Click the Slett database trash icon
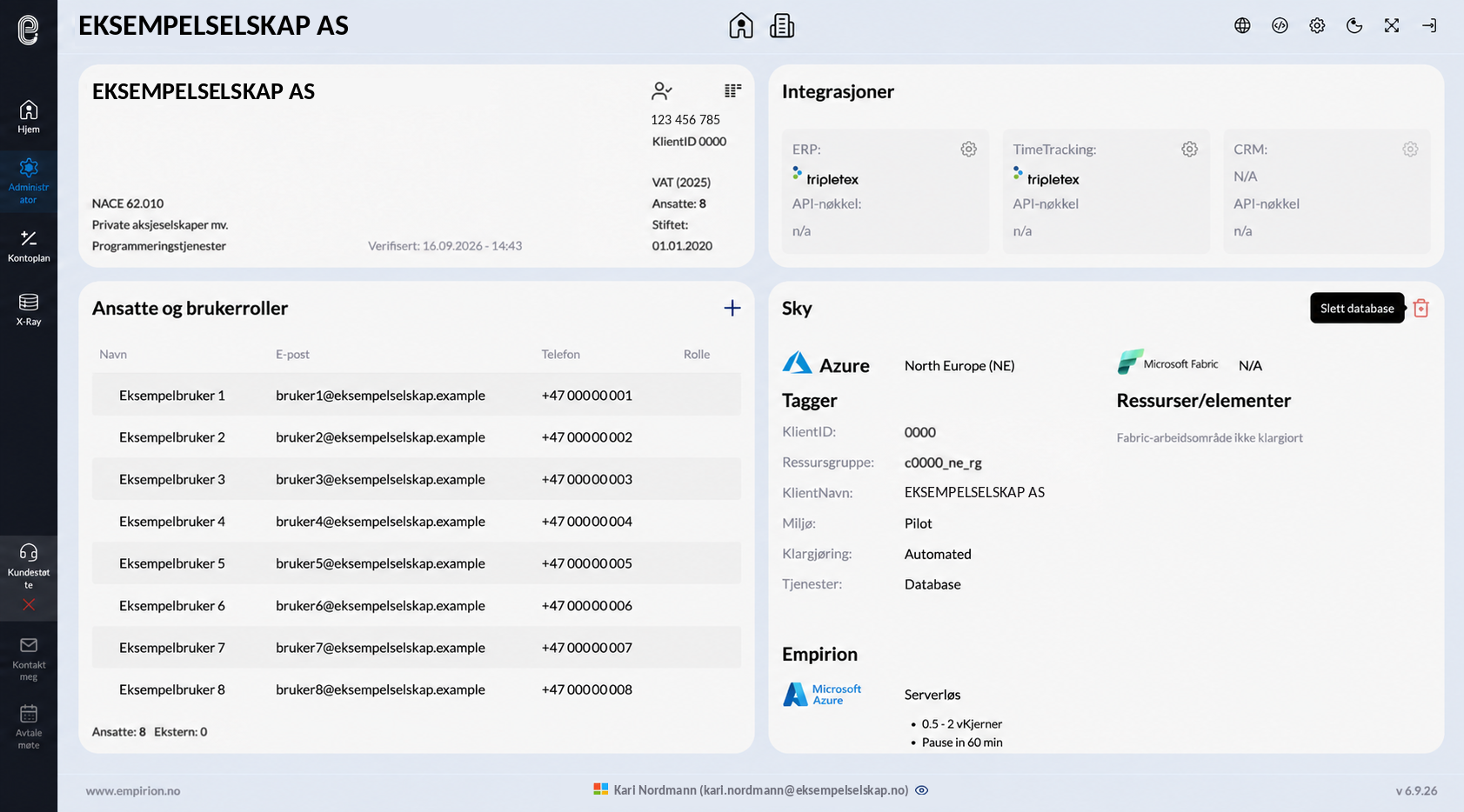 coord(1421,308)
